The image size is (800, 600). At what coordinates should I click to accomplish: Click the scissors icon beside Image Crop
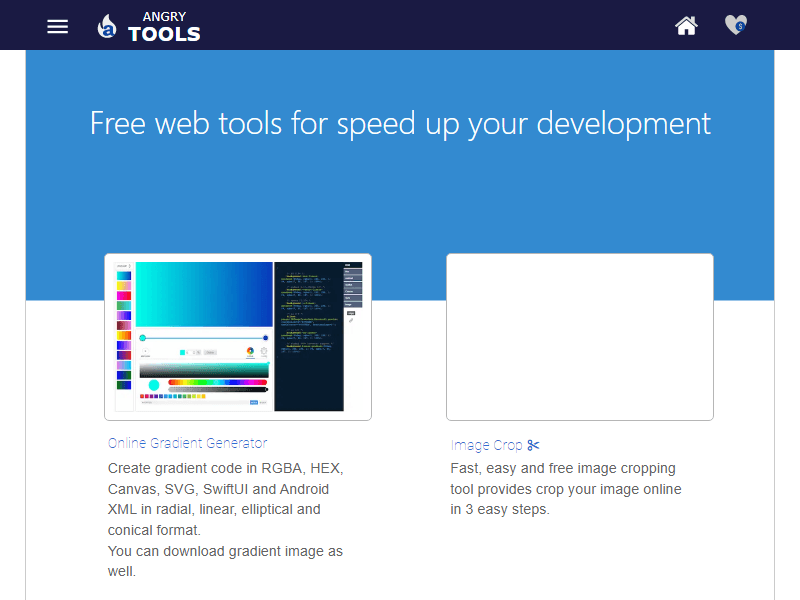pos(535,444)
